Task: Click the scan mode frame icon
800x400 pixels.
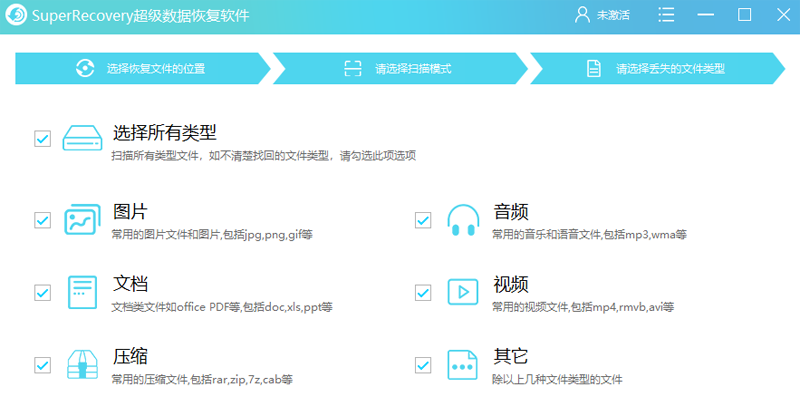Action: (x=353, y=68)
